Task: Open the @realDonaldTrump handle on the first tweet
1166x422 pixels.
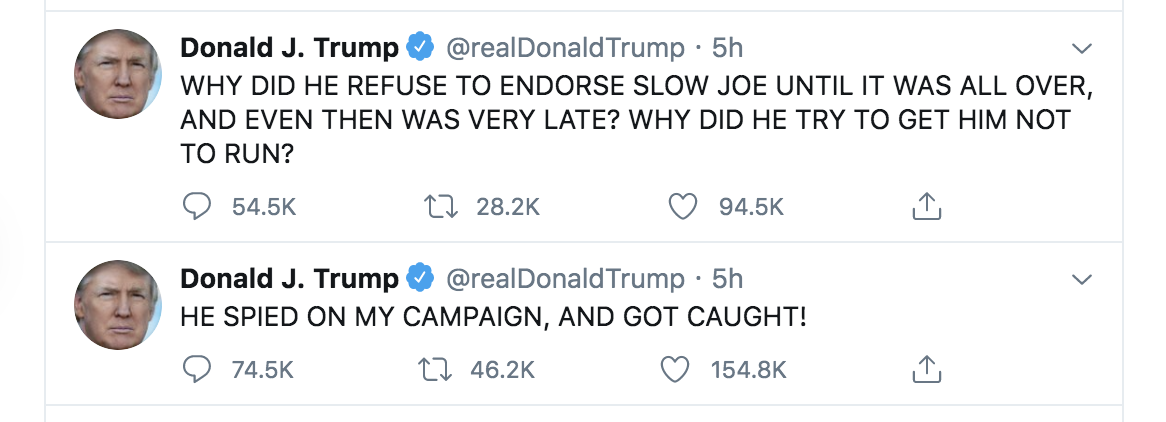Action: [564, 48]
